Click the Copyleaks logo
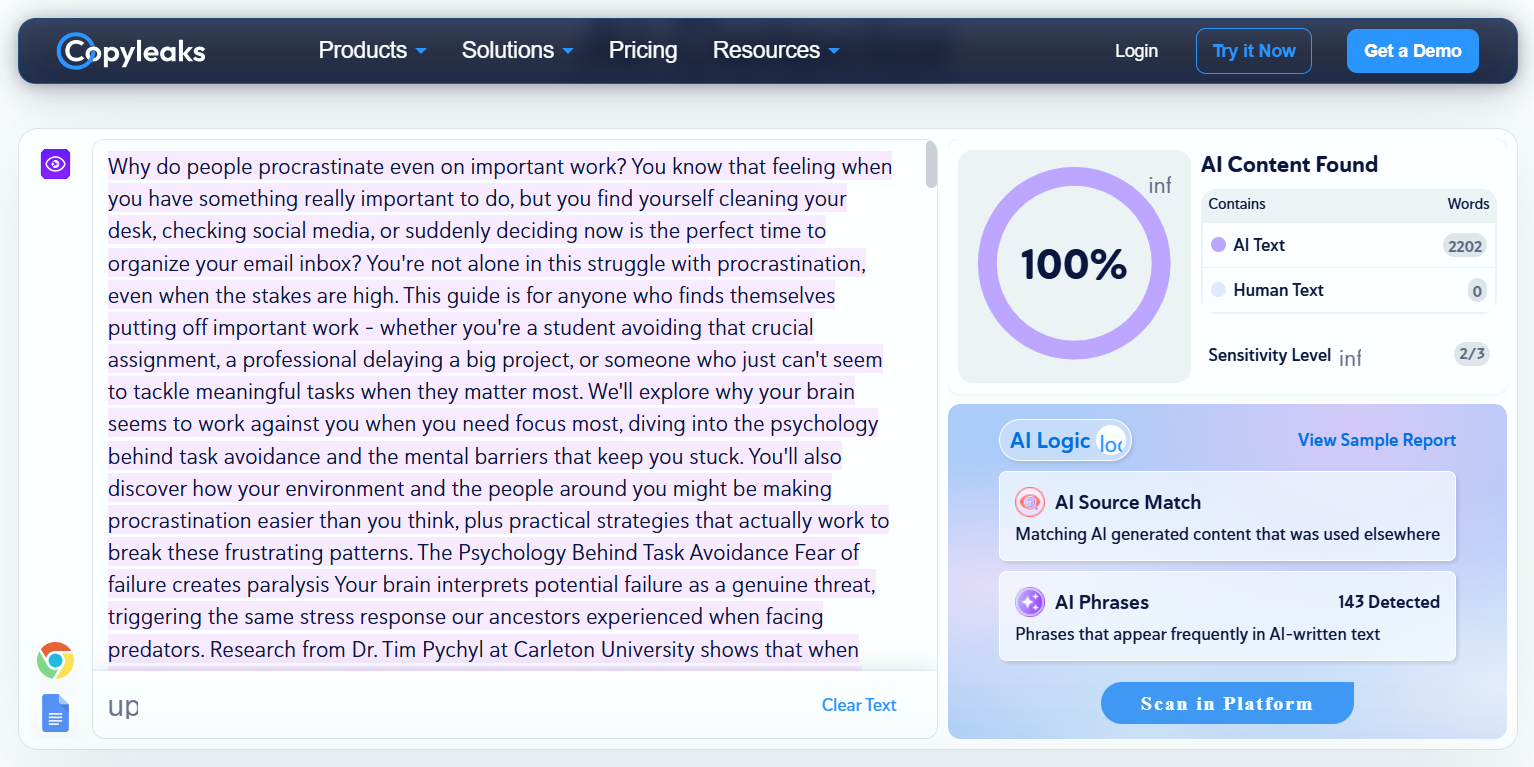The width and height of the screenshot is (1534, 767). (130, 50)
